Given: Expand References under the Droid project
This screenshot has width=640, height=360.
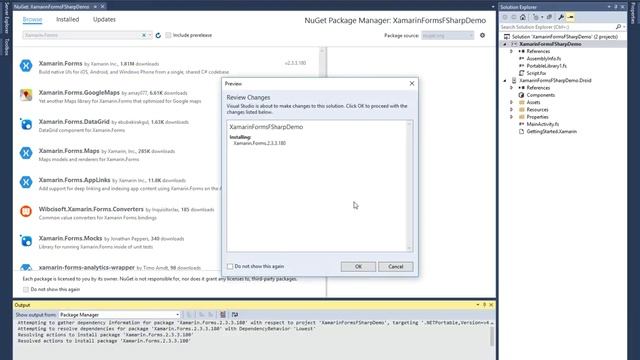Looking at the screenshot, I should pyautogui.click(x=511, y=88).
